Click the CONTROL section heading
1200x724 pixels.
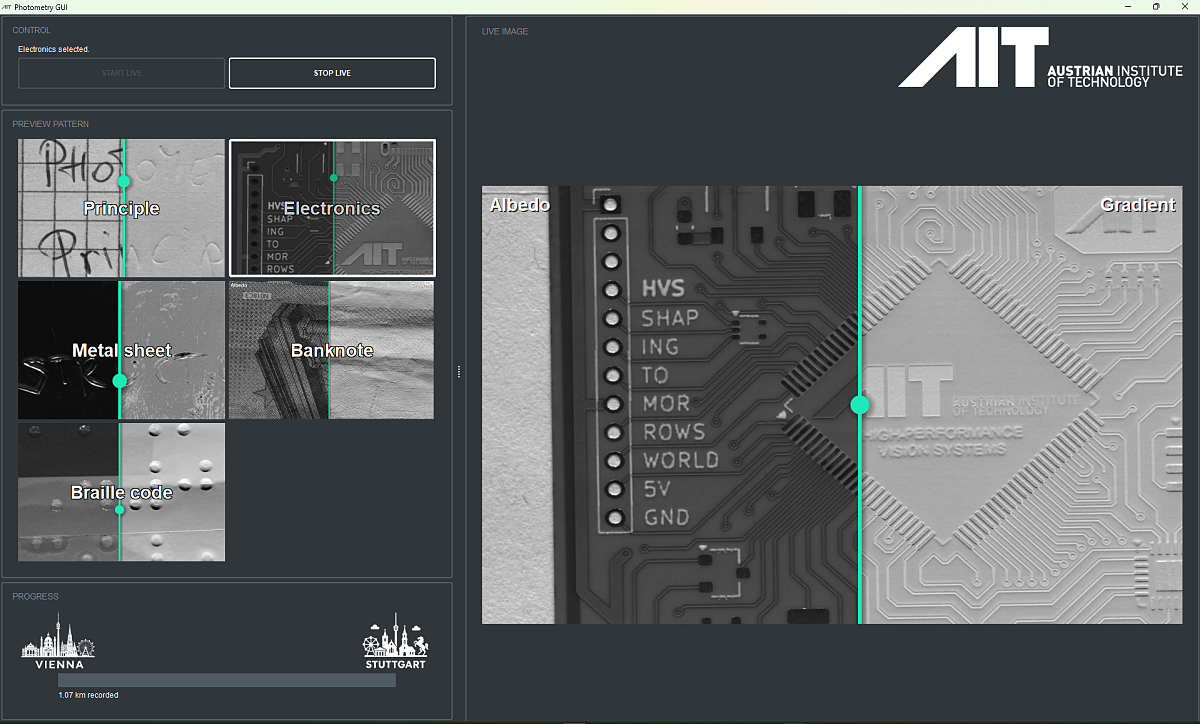coord(31,31)
